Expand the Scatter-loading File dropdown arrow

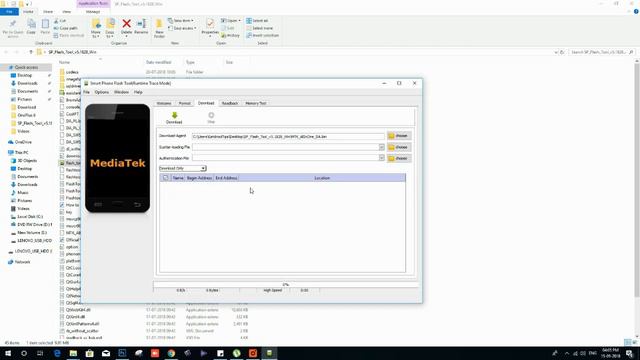[x=382, y=147]
